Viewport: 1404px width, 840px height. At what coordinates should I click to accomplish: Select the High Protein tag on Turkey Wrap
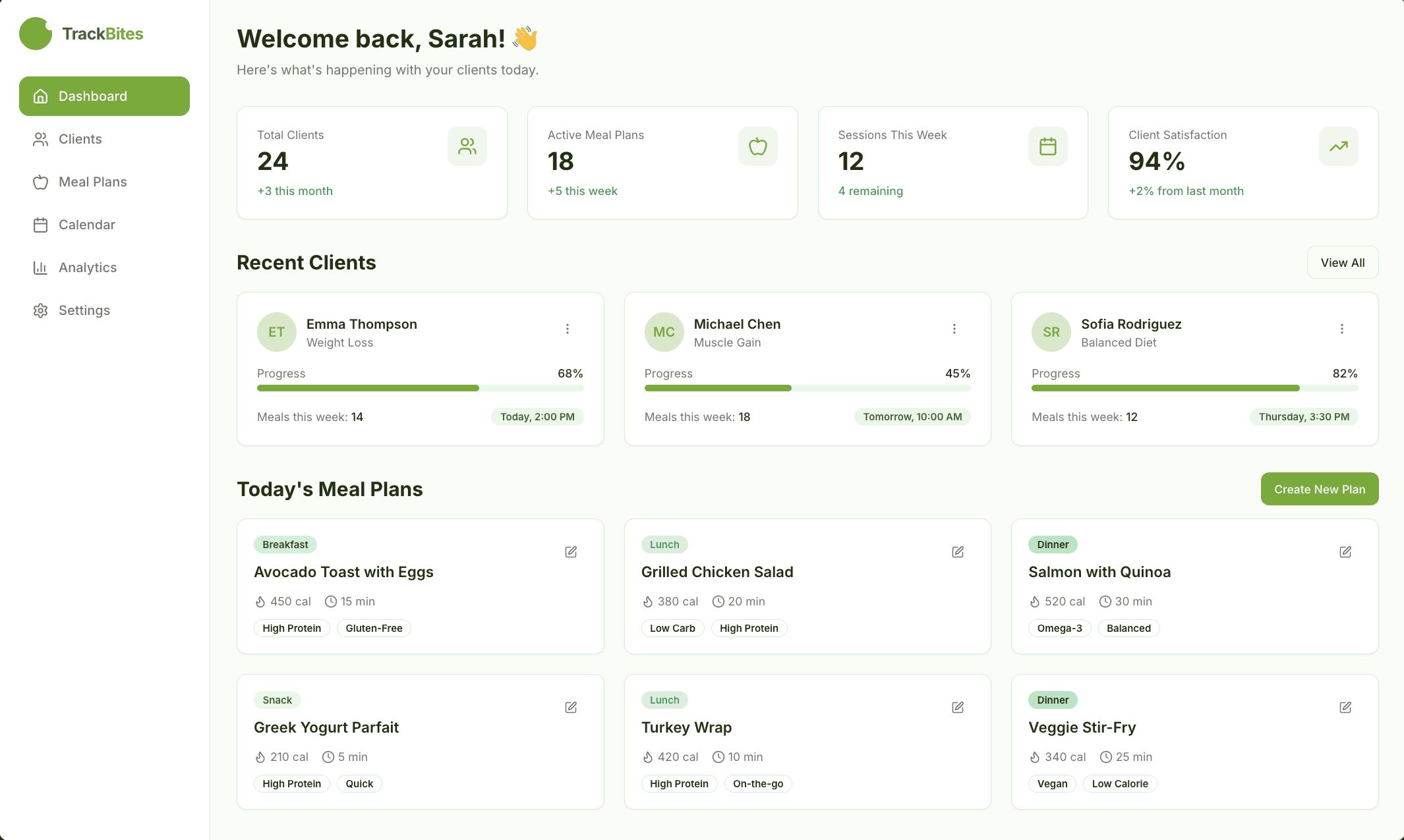(x=679, y=783)
